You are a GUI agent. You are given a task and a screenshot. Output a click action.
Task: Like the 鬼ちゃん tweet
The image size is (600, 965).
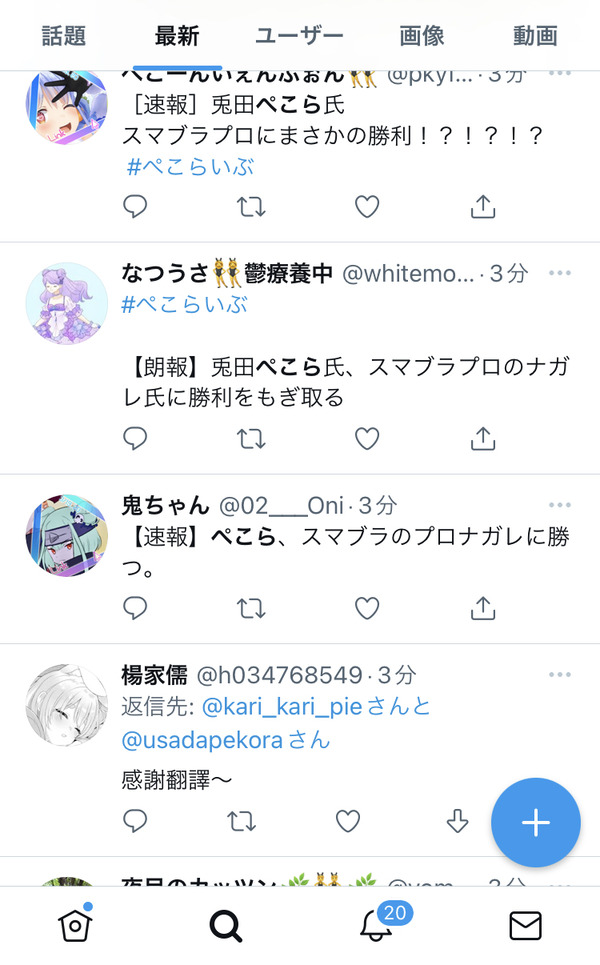click(367, 609)
